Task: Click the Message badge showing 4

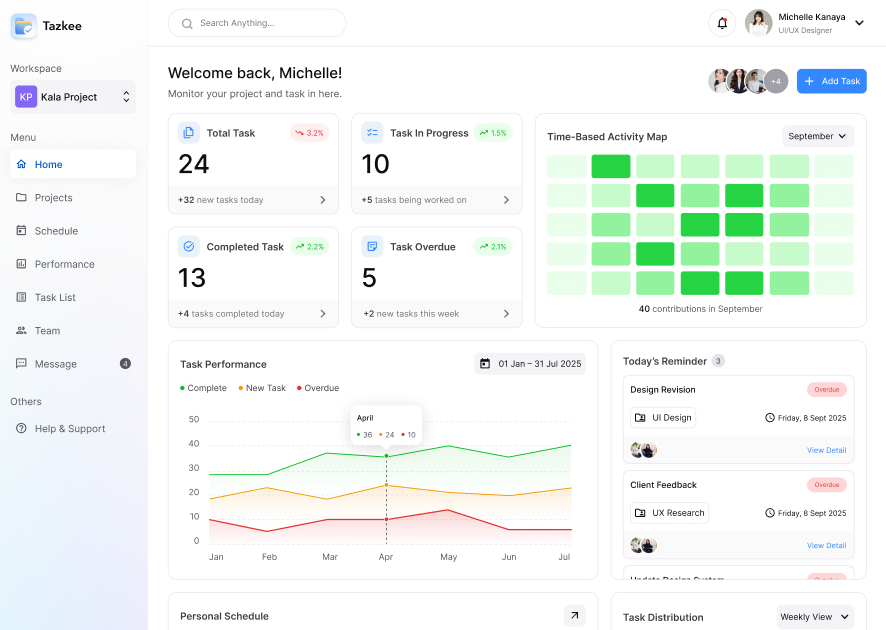Action: 125,363
